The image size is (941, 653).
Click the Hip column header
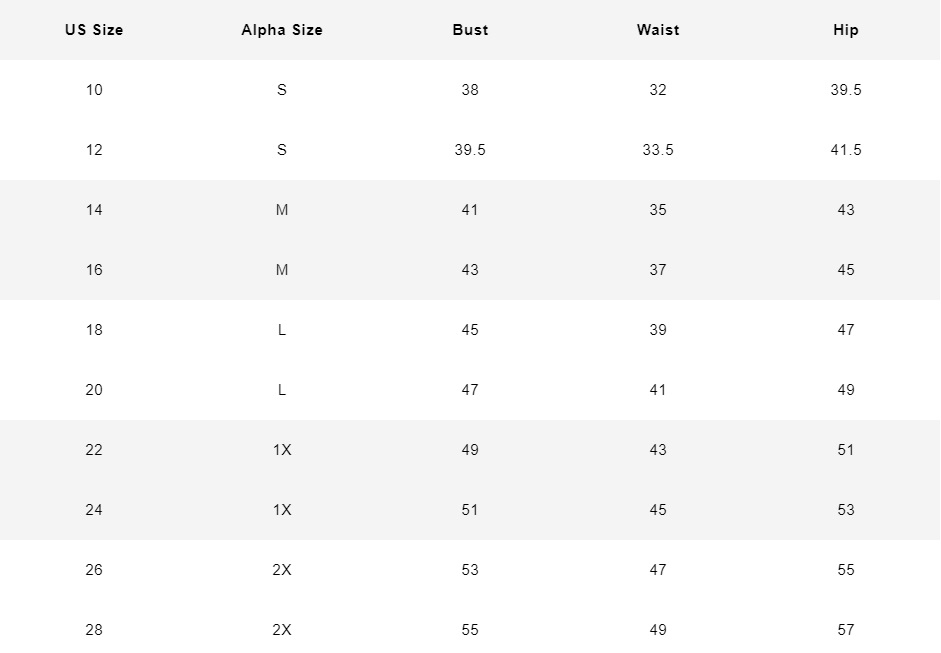tap(846, 30)
